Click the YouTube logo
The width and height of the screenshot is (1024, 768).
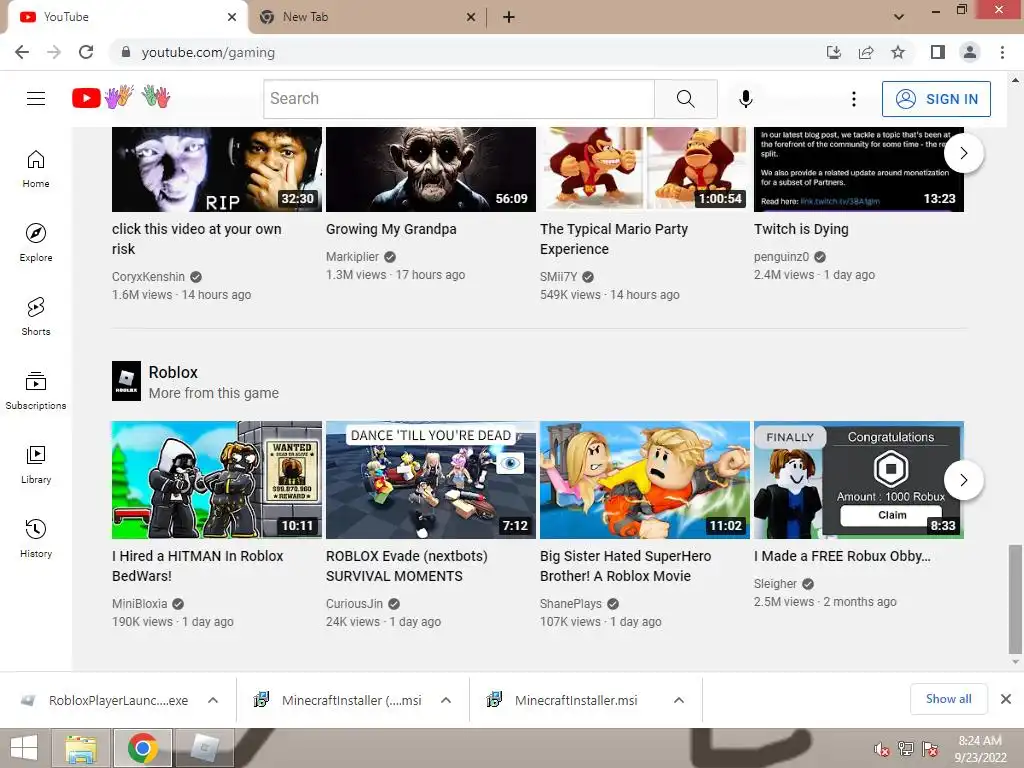click(x=121, y=97)
